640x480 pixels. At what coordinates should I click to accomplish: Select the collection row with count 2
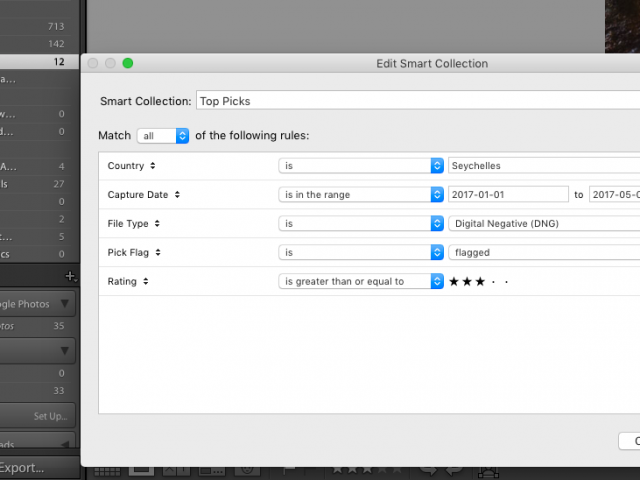click(39, 219)
